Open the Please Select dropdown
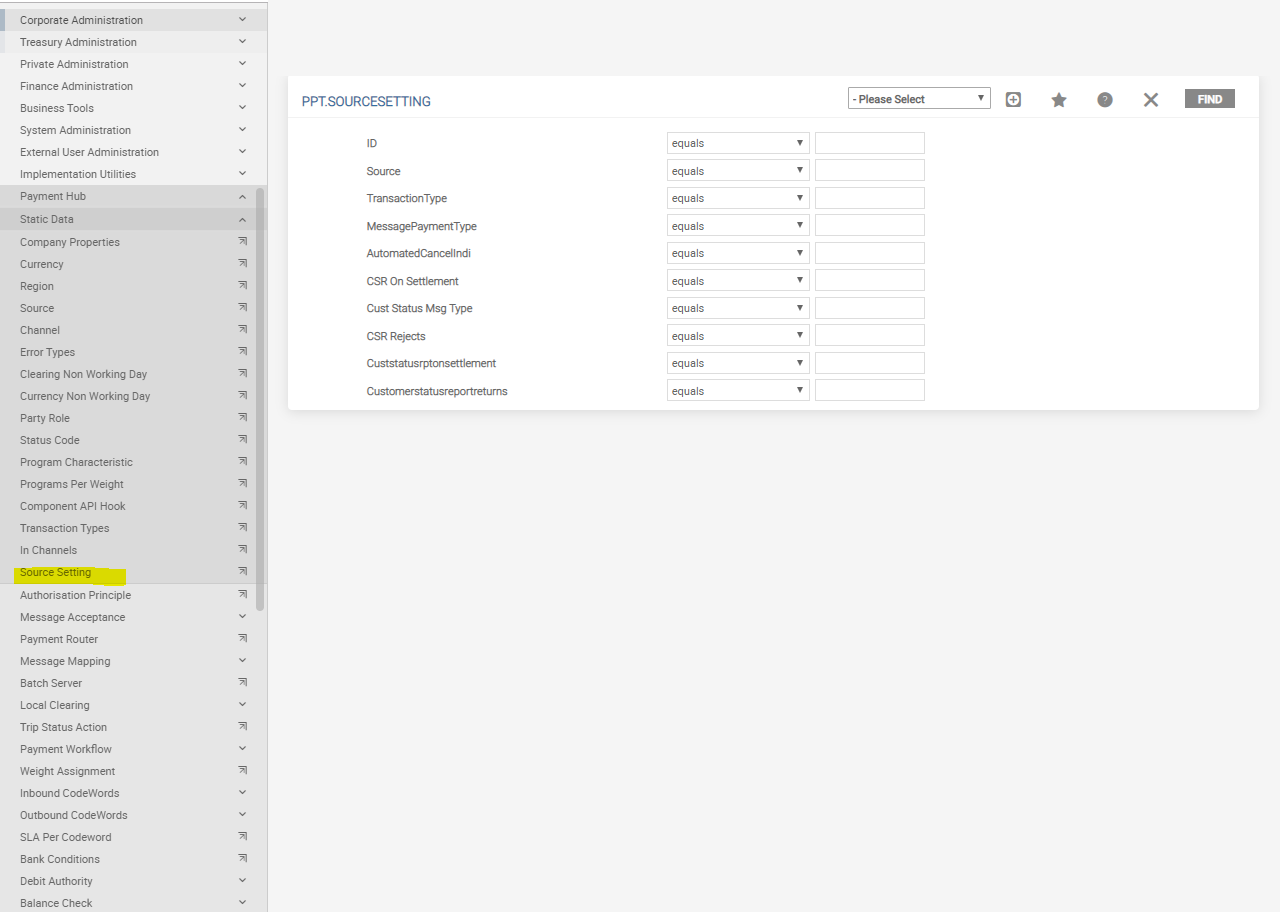 [x=918, y=99]
